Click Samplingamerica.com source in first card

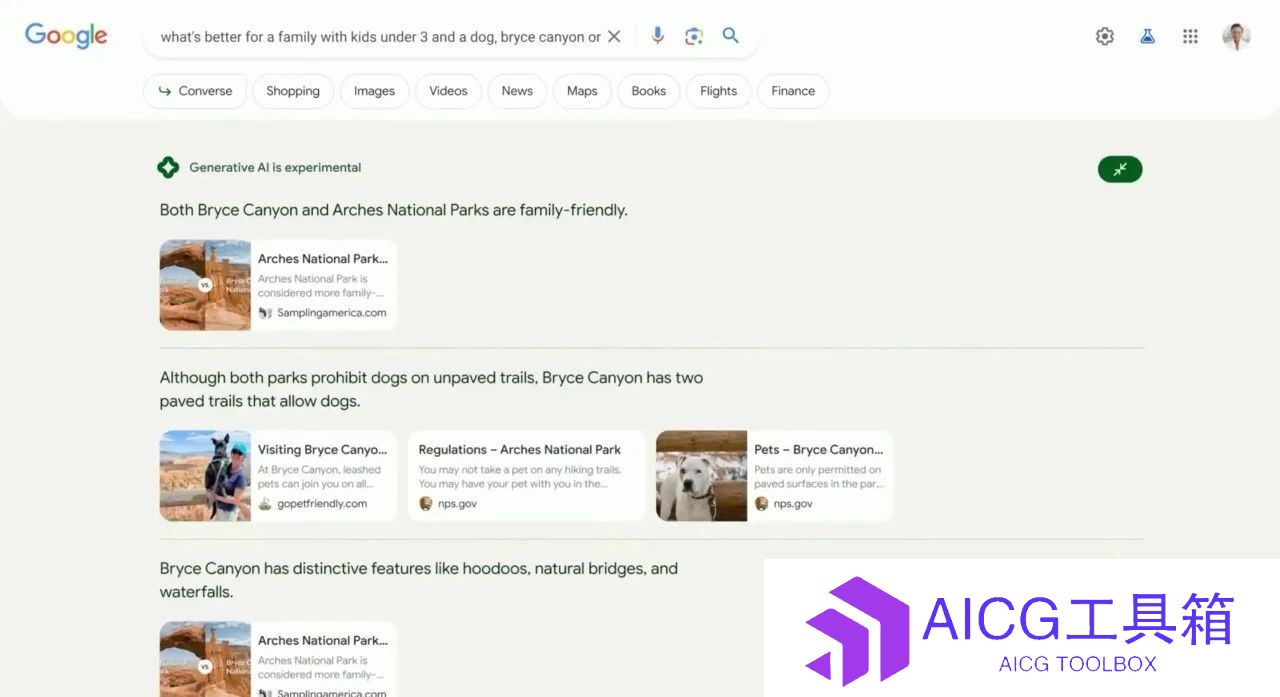coord(322,313)
